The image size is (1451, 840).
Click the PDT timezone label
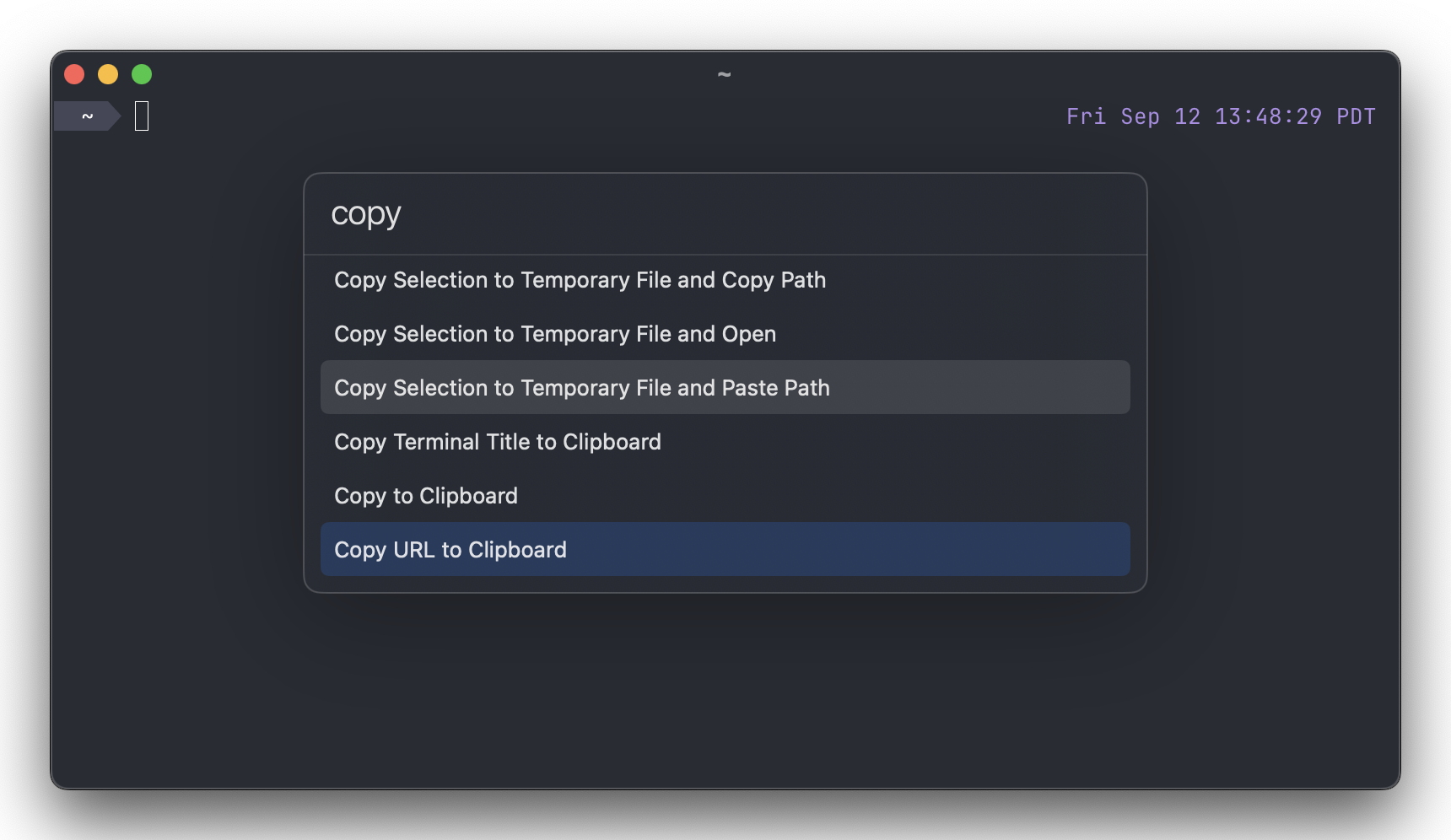pos(1356,116)
